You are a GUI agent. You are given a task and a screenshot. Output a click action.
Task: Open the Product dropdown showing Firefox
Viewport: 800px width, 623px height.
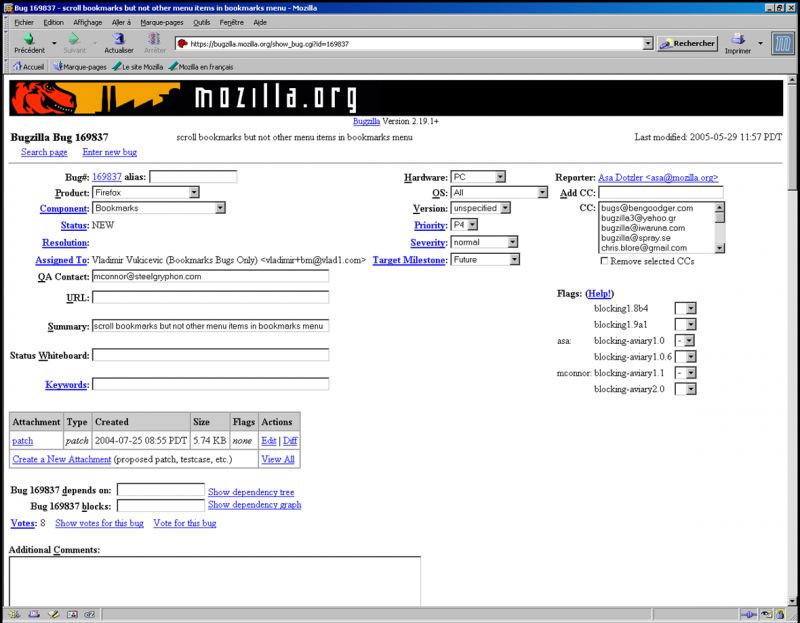(x=146, y=192)
